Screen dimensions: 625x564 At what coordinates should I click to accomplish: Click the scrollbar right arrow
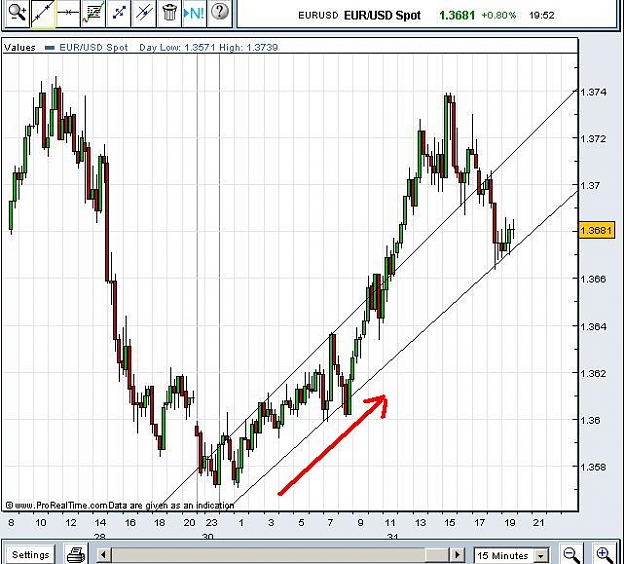[457, 555]
